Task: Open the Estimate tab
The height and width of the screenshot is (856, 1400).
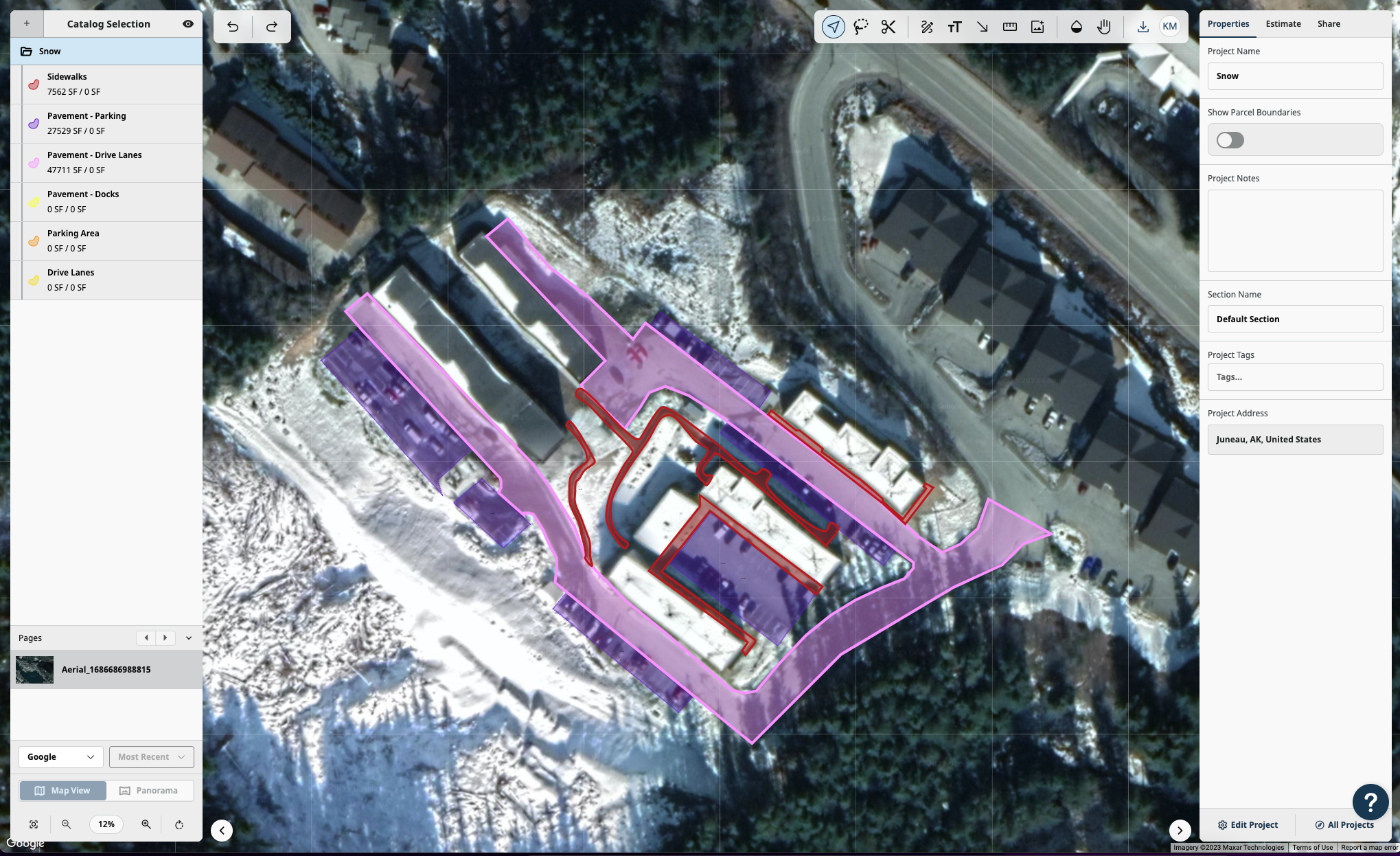Action: (1283, 24)
